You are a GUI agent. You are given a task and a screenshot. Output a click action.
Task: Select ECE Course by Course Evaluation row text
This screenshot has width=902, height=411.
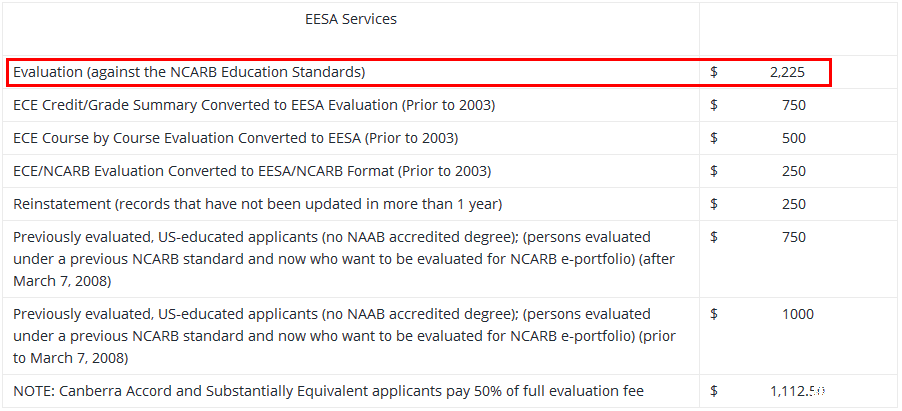tap(235, 138)
